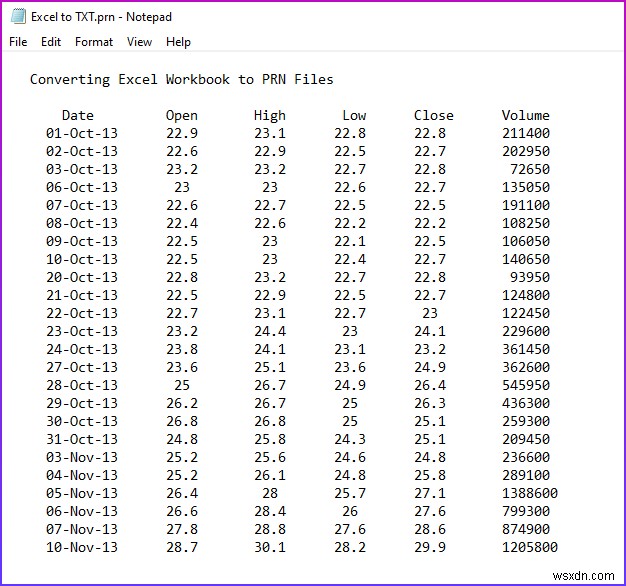Click the volume value '108250'

(x=526, y=223)
